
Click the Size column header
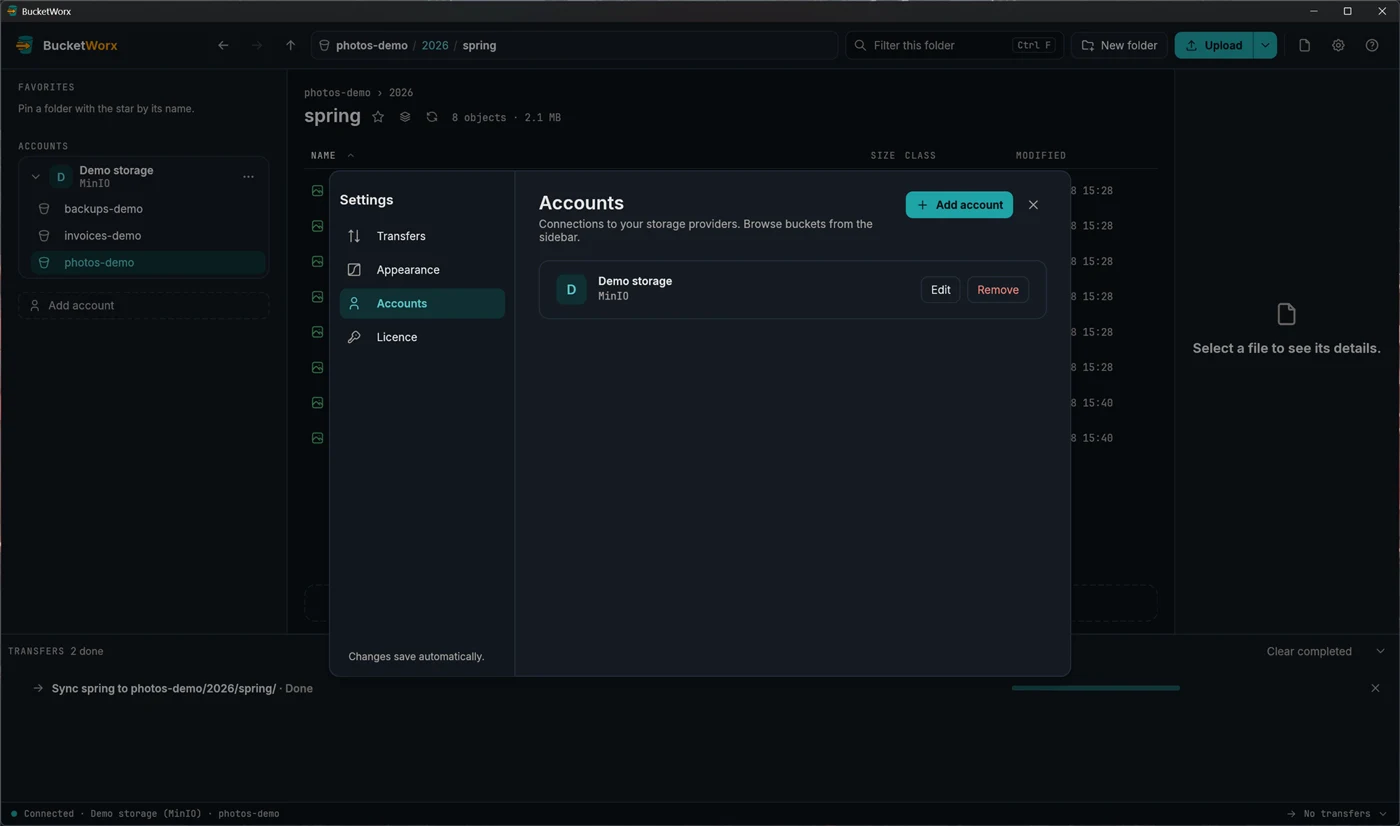883,156
